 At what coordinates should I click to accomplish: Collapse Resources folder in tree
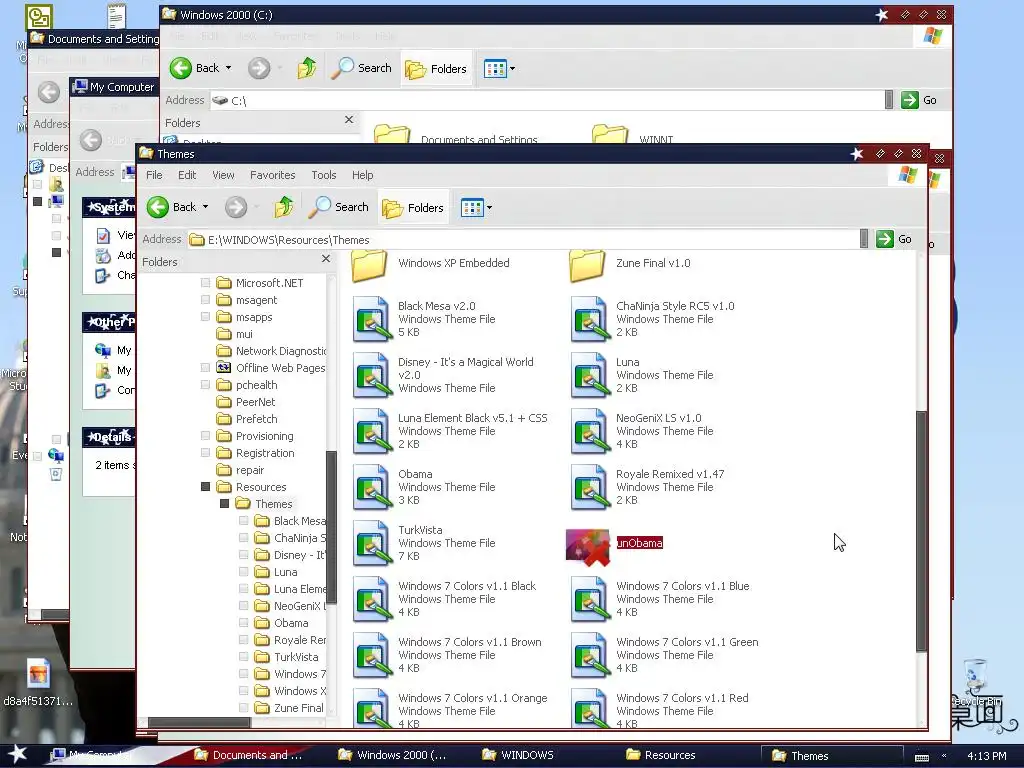click(x=205, y=487)
